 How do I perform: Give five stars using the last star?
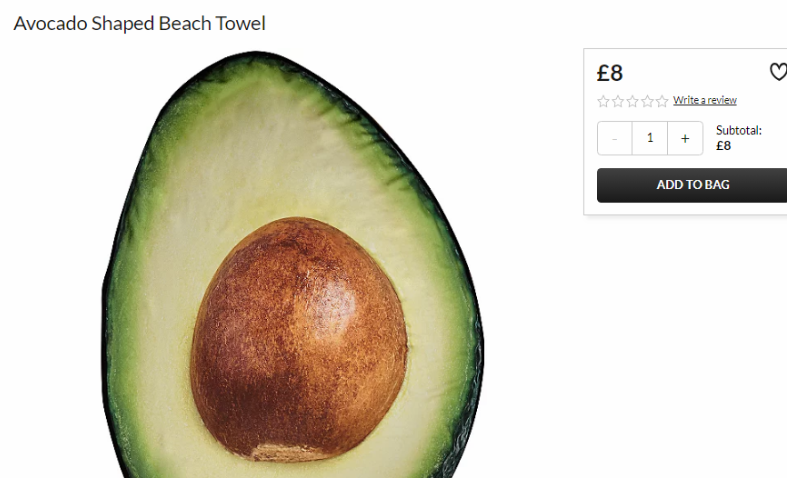662,101
